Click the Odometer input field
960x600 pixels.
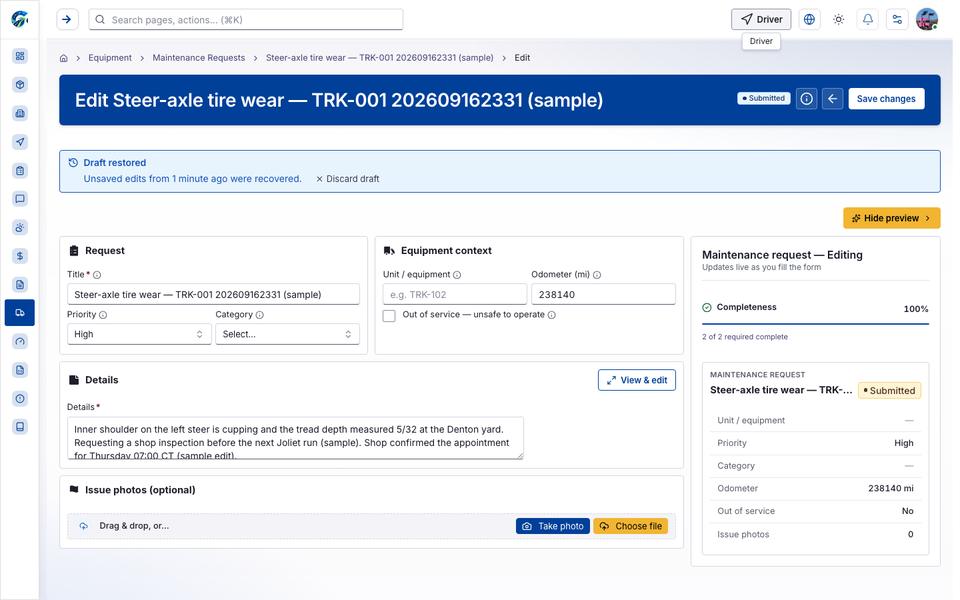[603, 294]
